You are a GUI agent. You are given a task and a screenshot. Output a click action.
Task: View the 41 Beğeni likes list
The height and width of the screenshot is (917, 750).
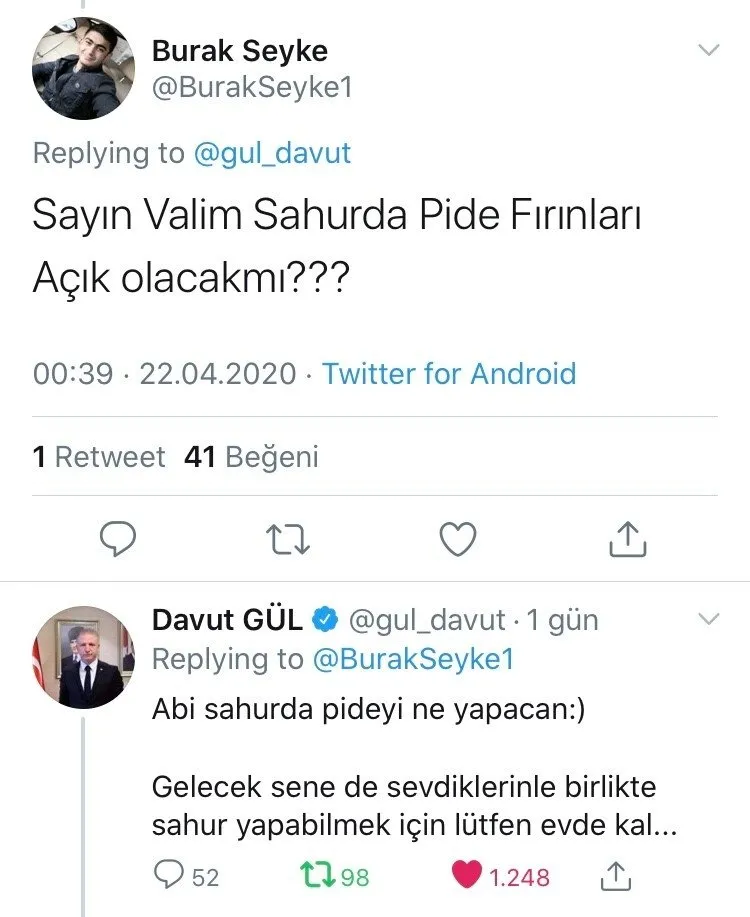[x=251, y=457]
